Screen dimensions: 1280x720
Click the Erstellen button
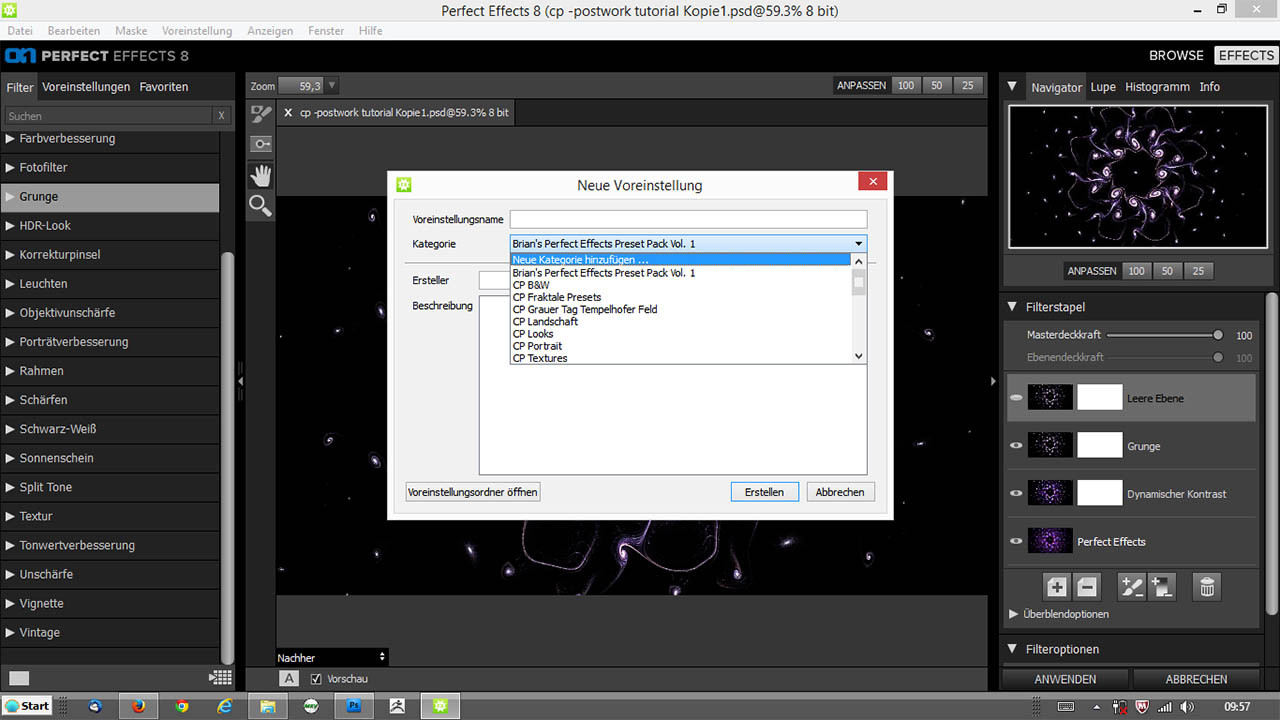(764, 492)
